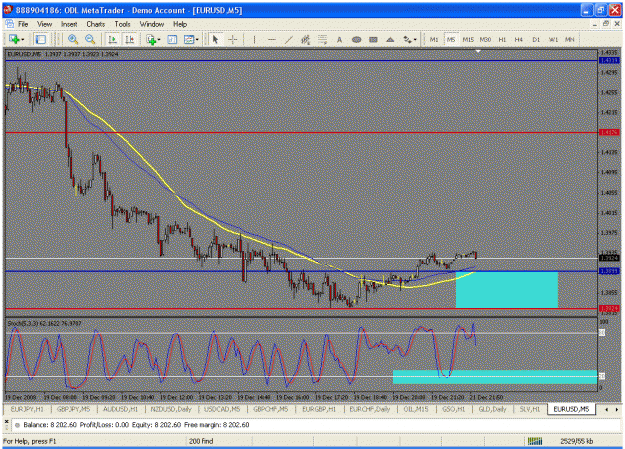Click the Arrows objects icon
This screenshot has width=625, height=449.
(407, 39)
